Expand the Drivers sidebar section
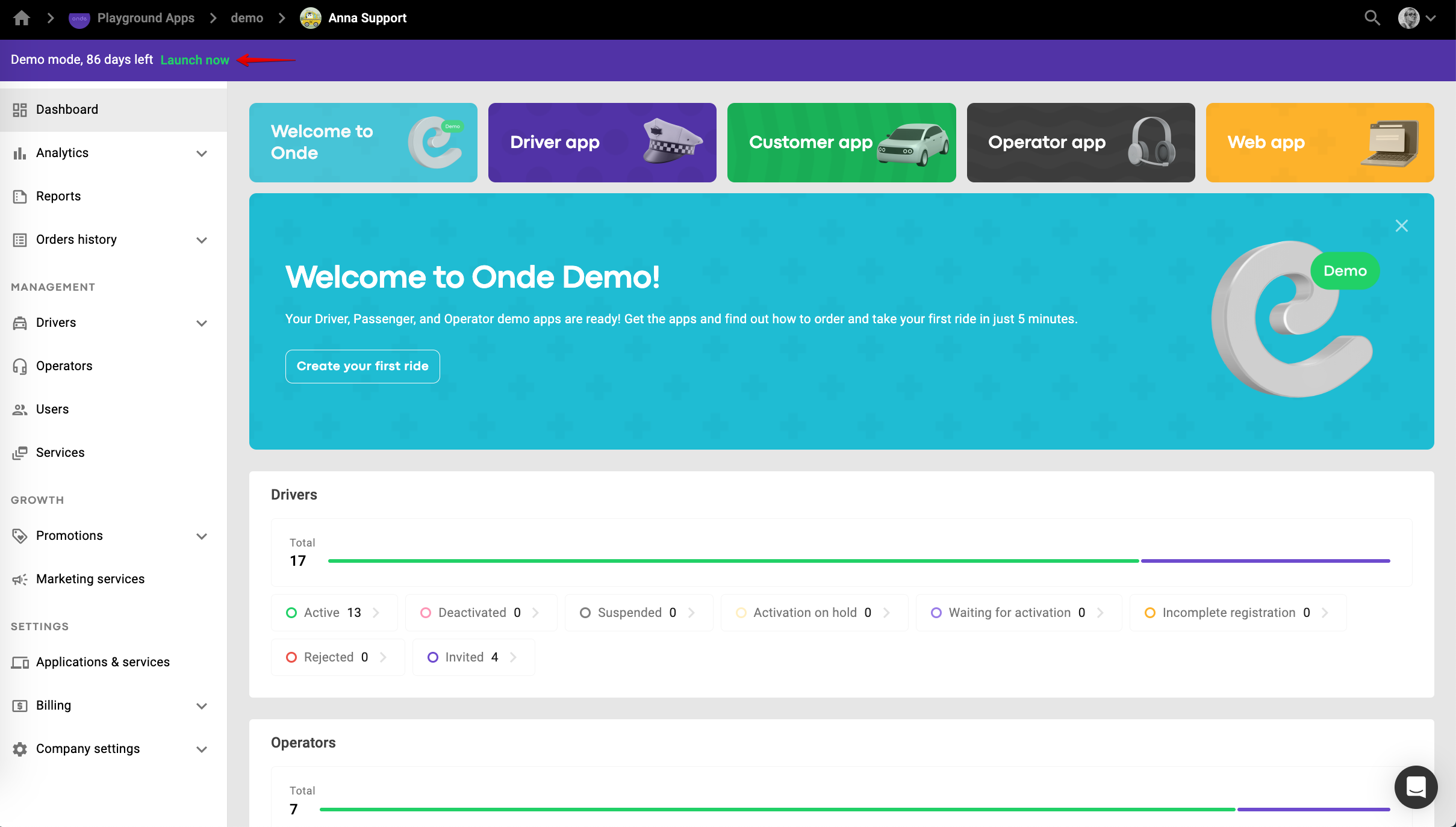The image size is (1456, 827). pyautogui.click(x=202, y=323)
